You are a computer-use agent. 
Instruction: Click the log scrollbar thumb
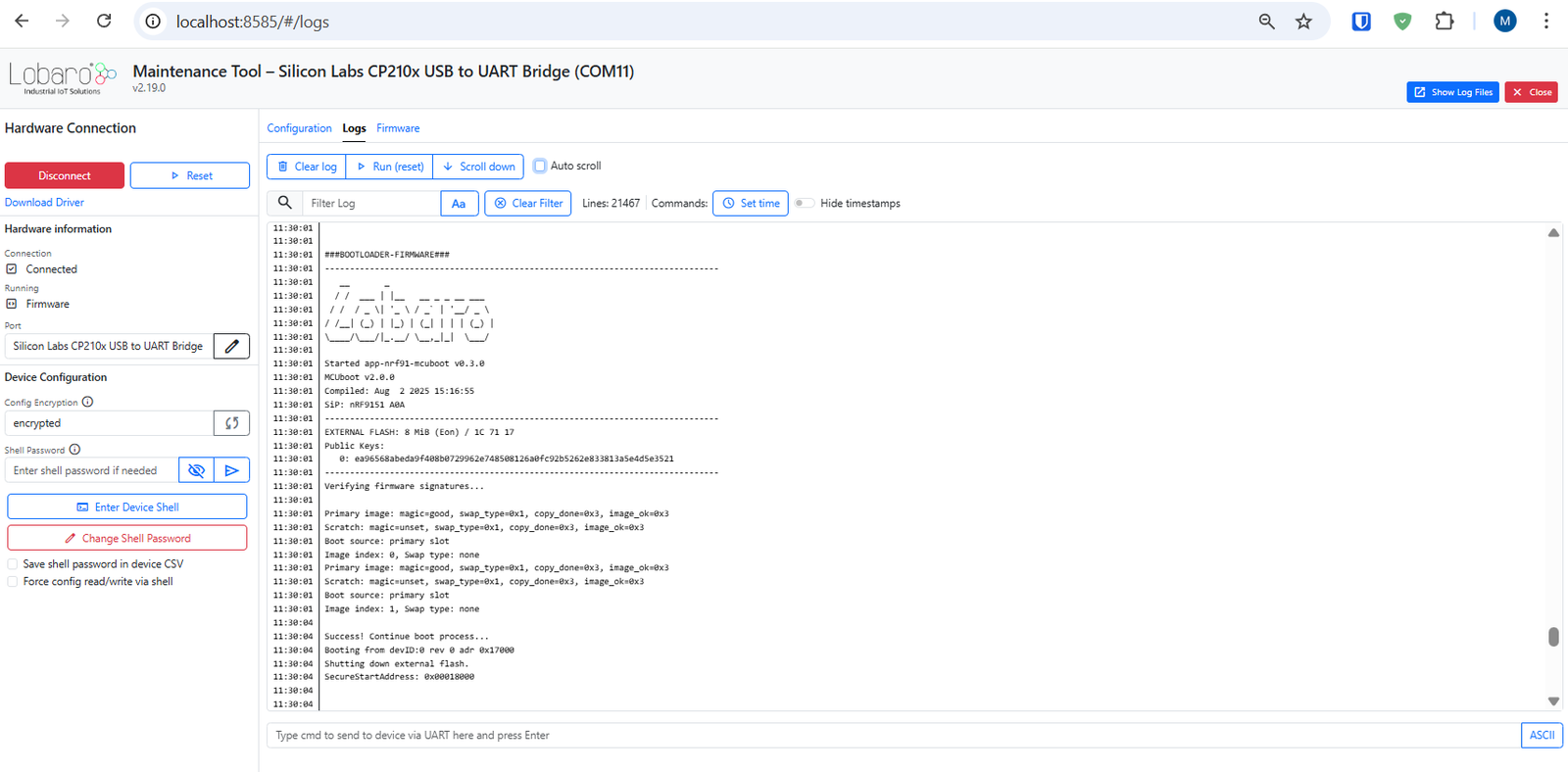pos(1553,637)
